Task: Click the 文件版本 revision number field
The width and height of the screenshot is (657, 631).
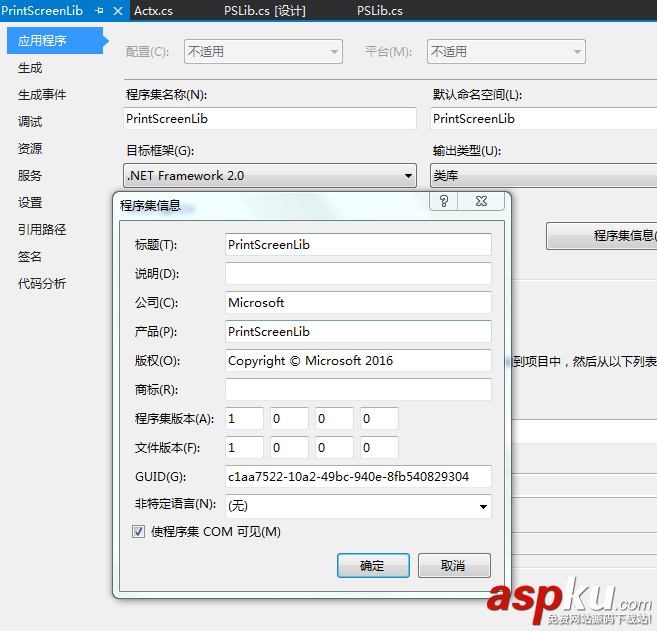Action: [x=380, y=447]
